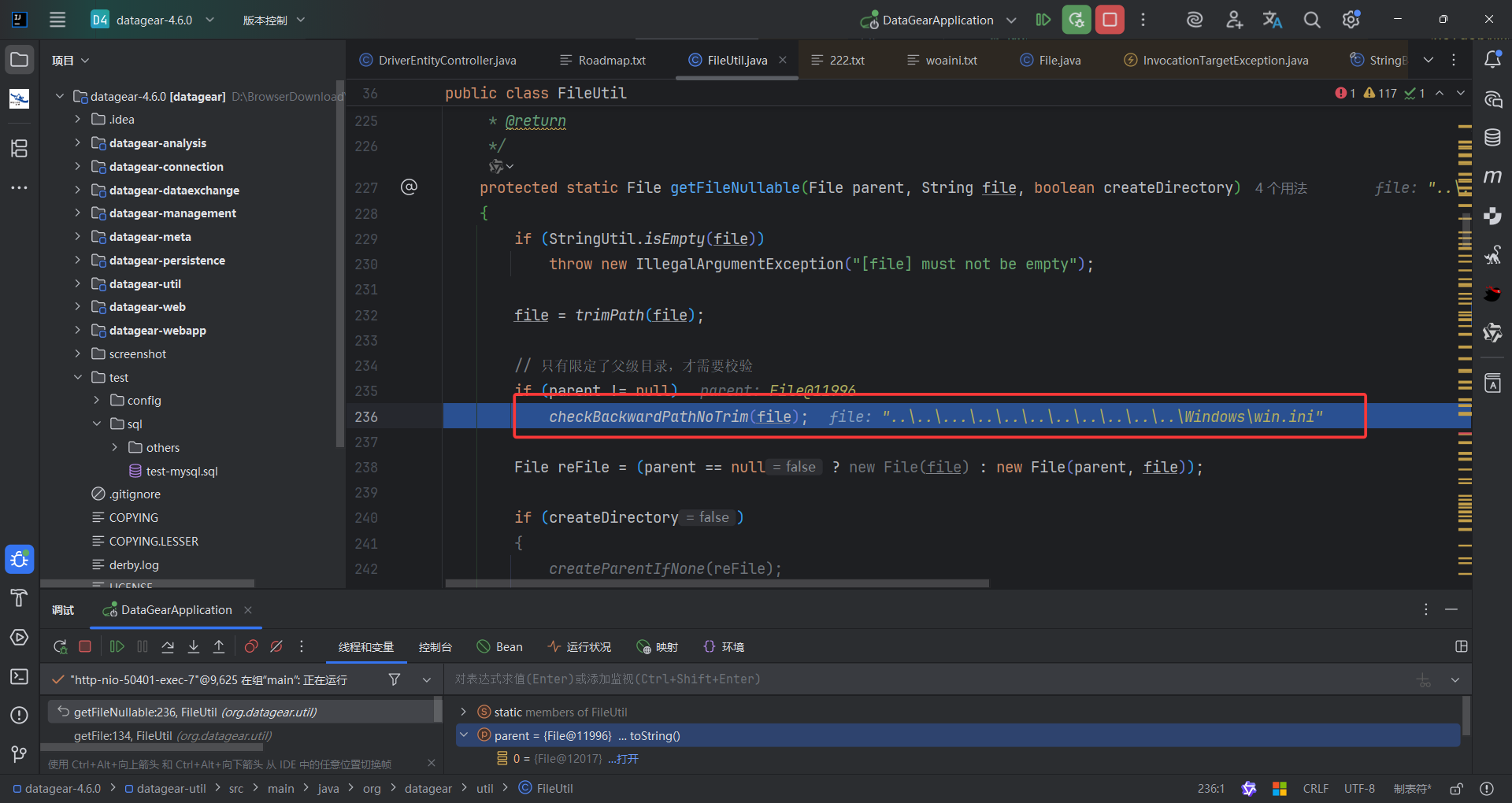This screenshot has width=1512, height=803.
Task: Close the FileUtil.java tab
Action: click(x=783, y=60)
